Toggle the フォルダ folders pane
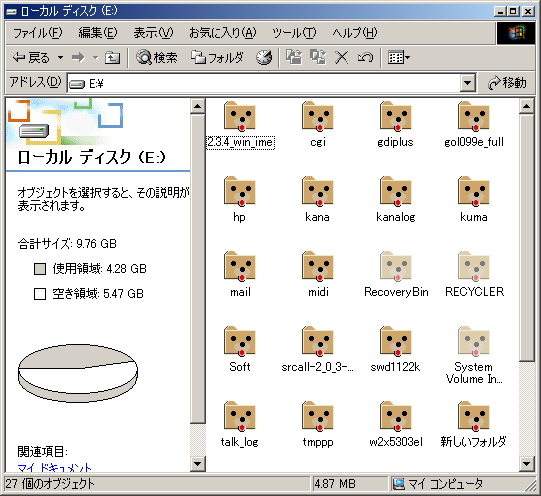 click(x=218, y=58)
